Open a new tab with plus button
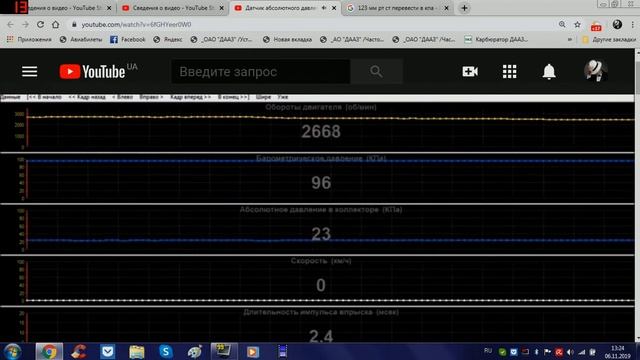The width and height of the screenshot is (640, 360). click(464, 8)
